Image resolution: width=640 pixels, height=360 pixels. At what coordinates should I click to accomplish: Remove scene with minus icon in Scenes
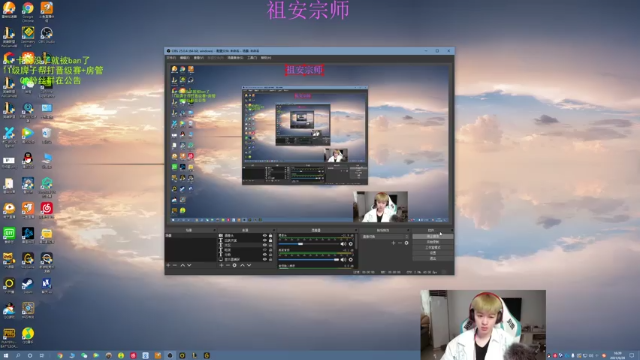pos(175,265)
